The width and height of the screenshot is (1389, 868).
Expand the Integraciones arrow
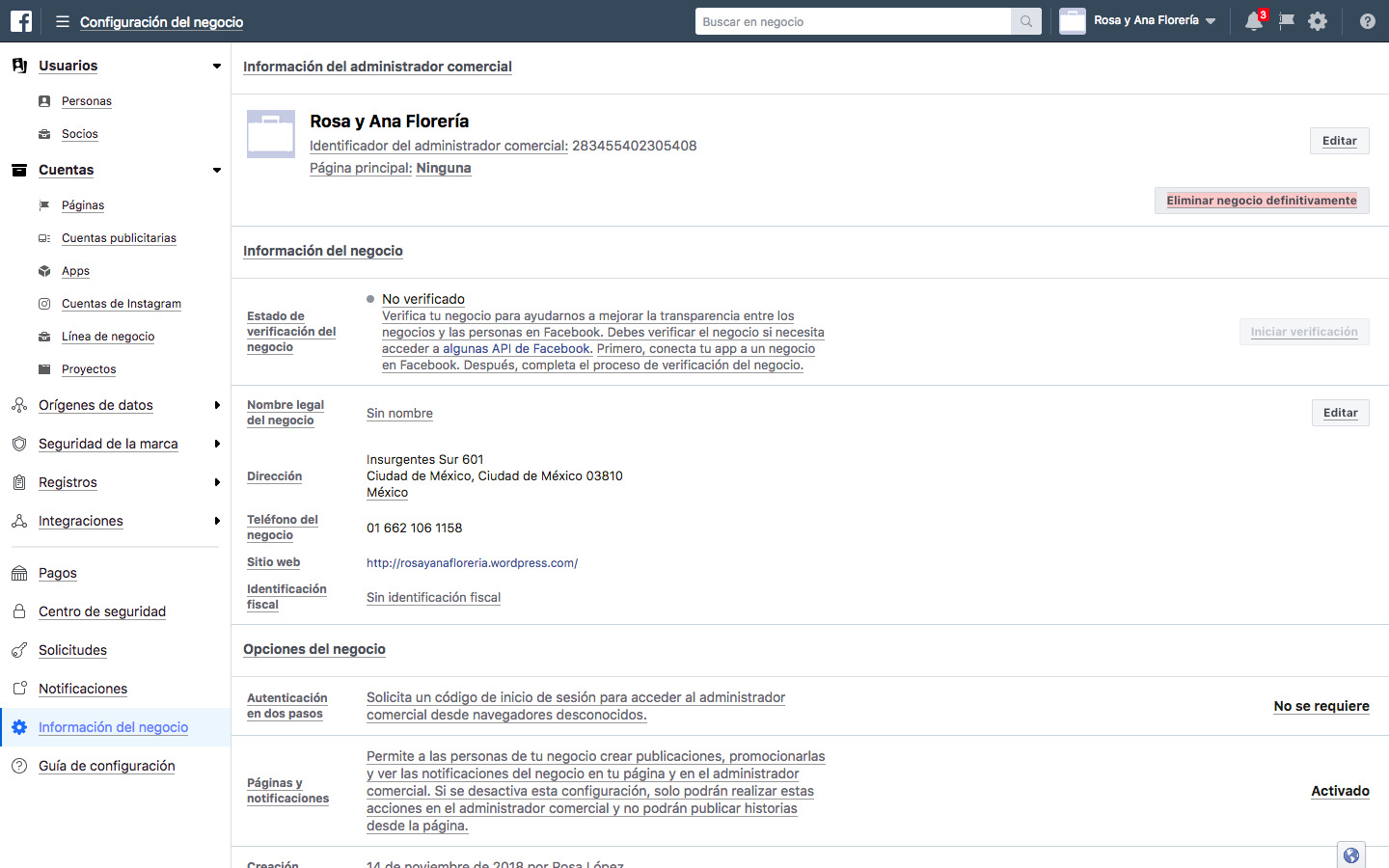[x=217, y=521]
